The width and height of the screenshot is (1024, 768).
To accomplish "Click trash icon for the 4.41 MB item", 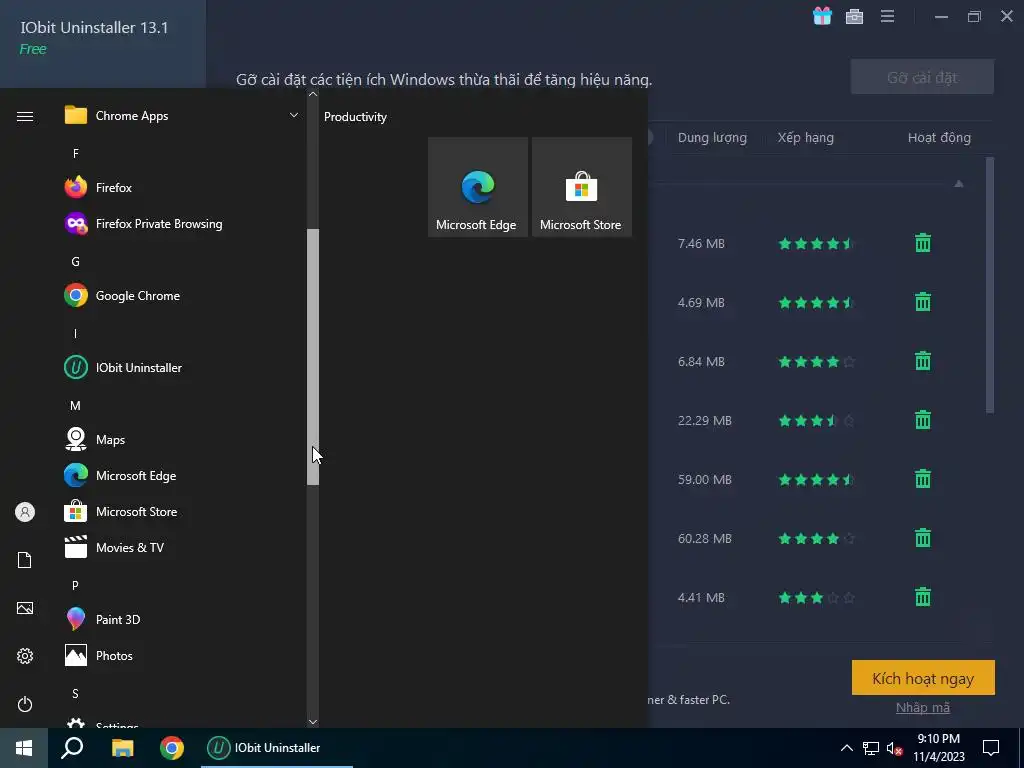I will 922,597.
